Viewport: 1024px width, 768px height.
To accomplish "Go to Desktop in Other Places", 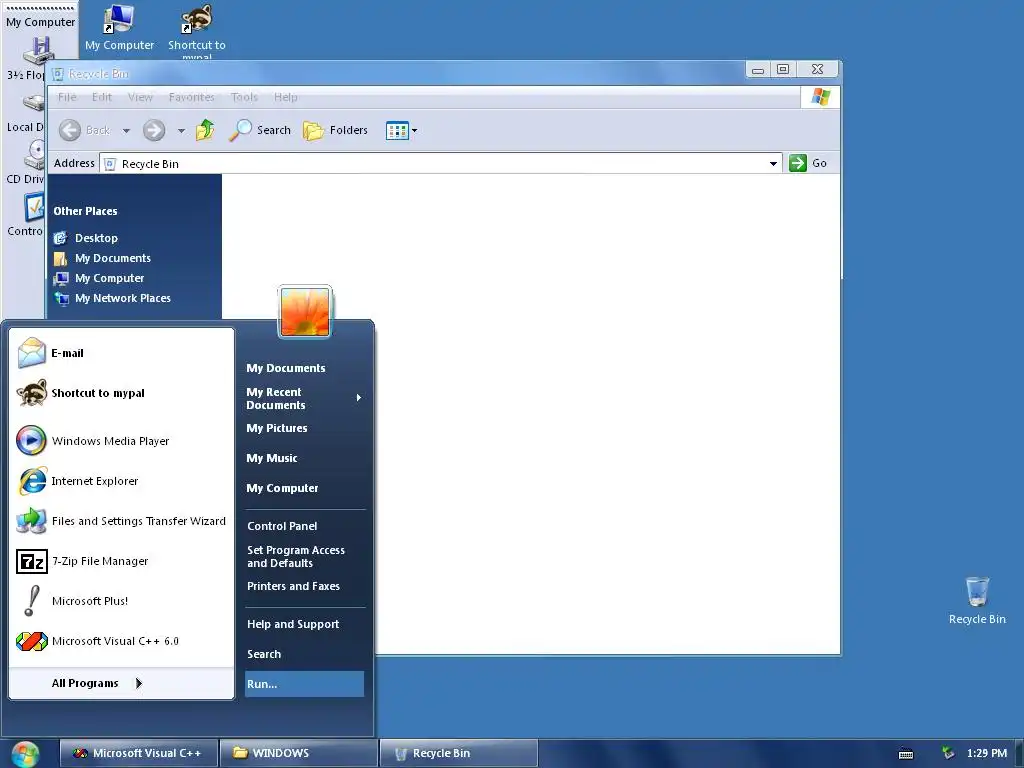I will click(x=86, y=238).
